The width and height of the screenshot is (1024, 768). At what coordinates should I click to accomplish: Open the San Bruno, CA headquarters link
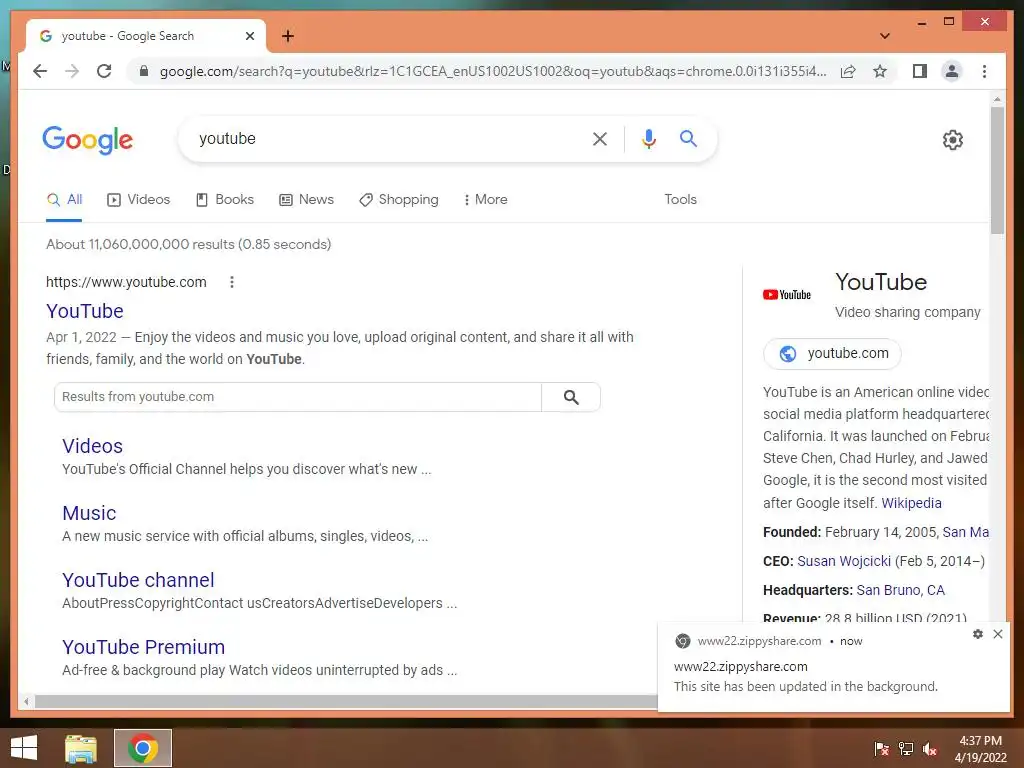coord(901,590)
